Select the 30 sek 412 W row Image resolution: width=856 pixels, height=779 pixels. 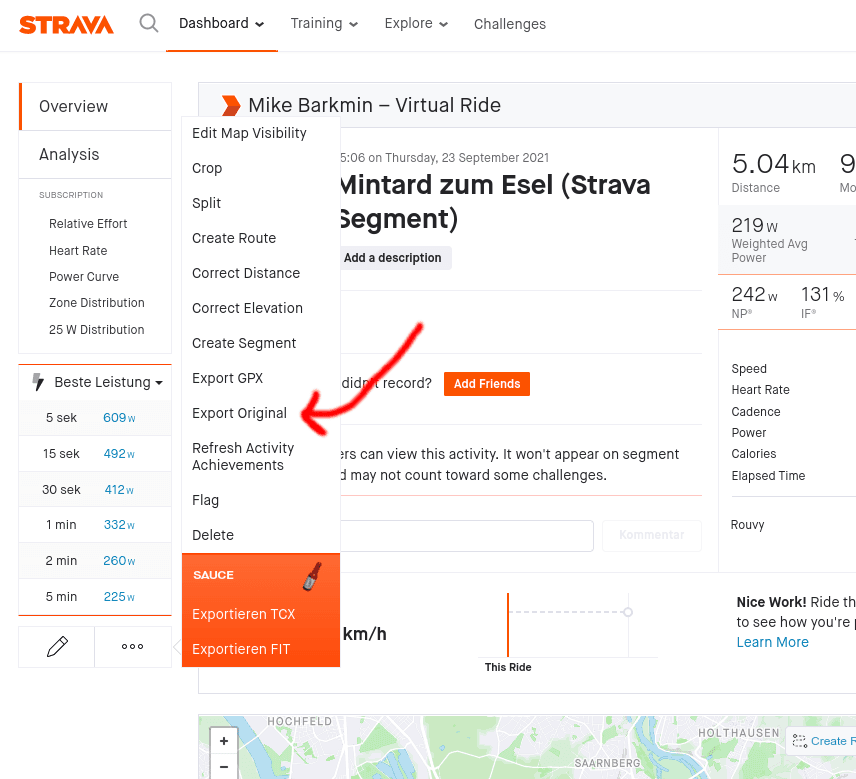point(95,490)
